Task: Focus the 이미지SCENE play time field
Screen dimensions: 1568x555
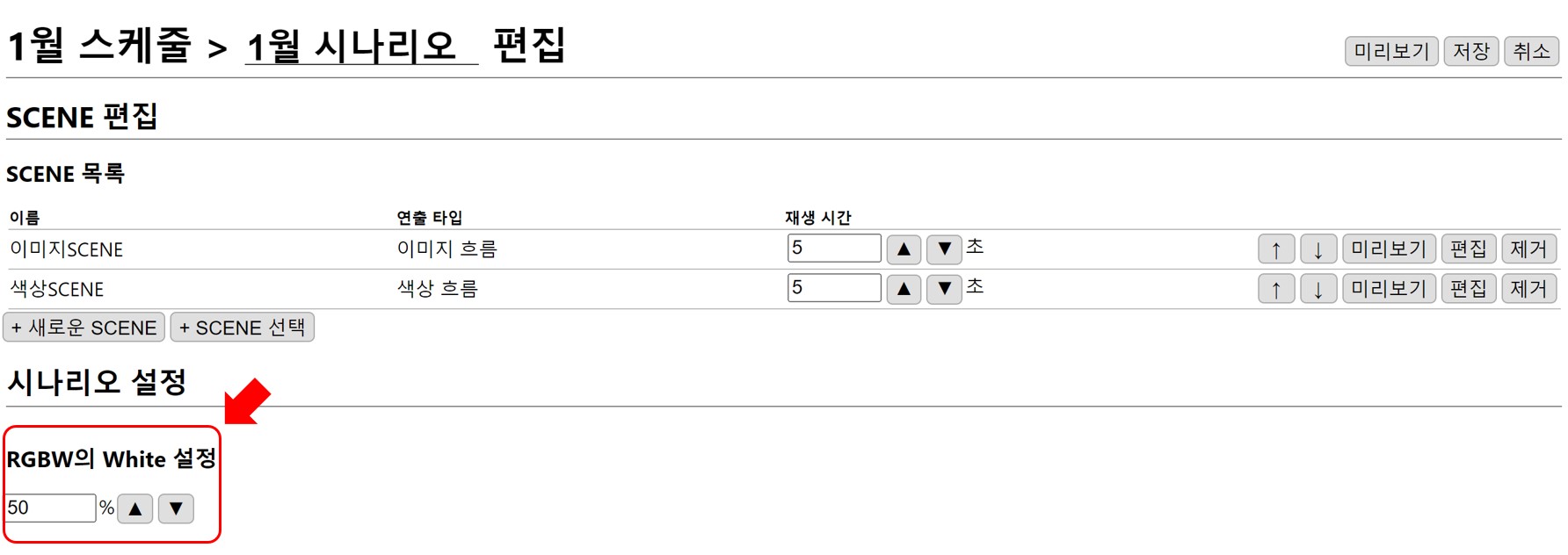Action: pyautogui.click(x=833, y=249)
